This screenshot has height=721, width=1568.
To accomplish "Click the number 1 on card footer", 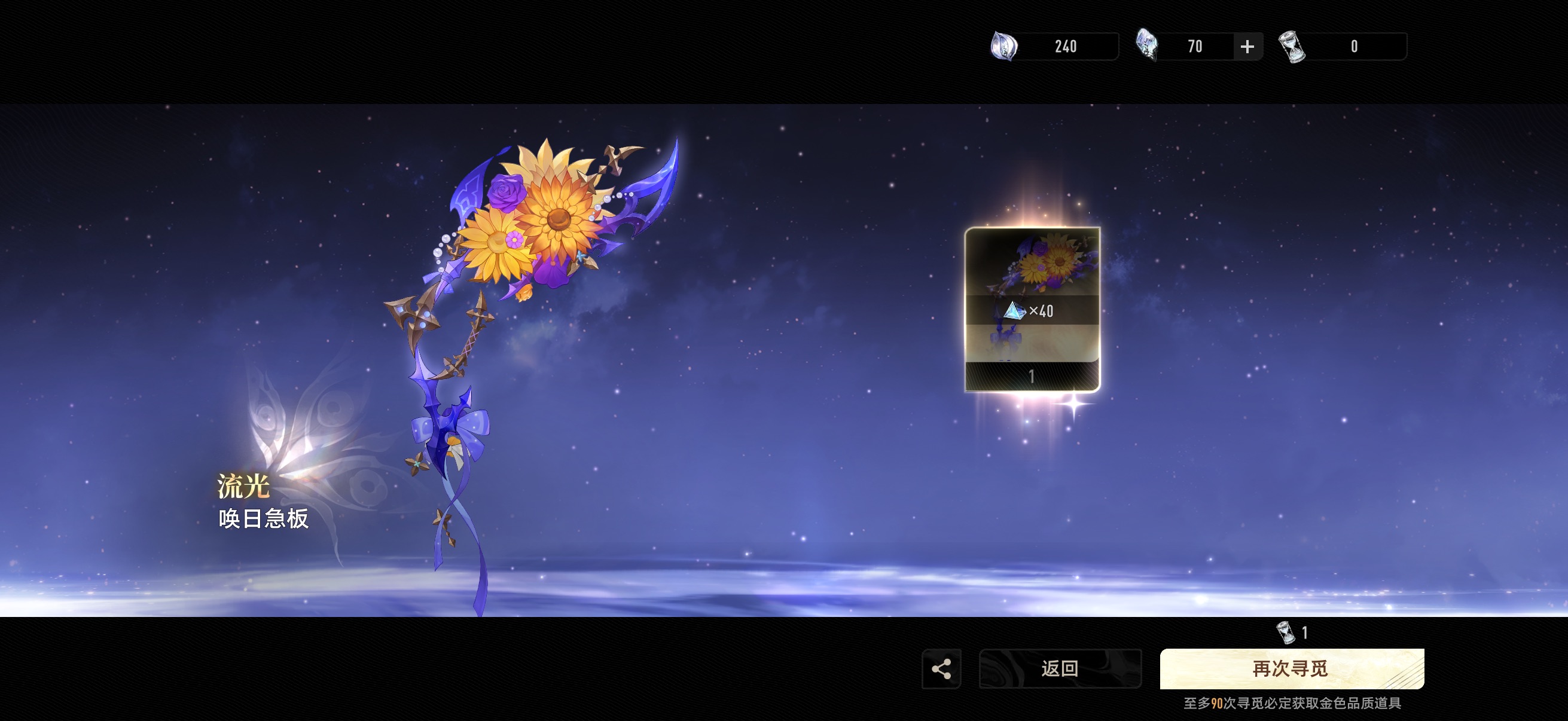I will [x=1032, y=376].
